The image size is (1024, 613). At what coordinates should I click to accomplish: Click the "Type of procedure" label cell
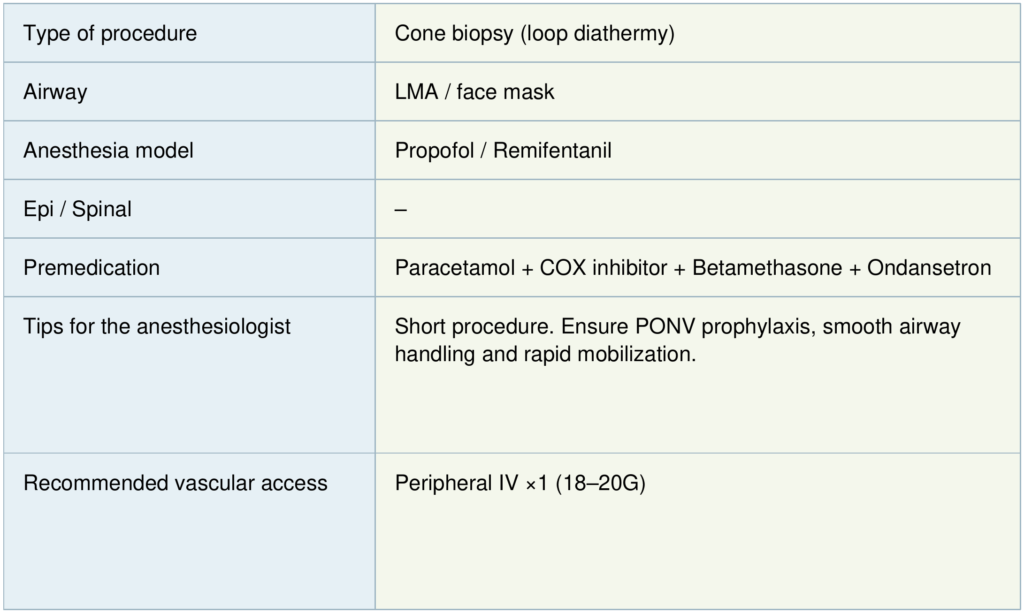click(110, 34)
